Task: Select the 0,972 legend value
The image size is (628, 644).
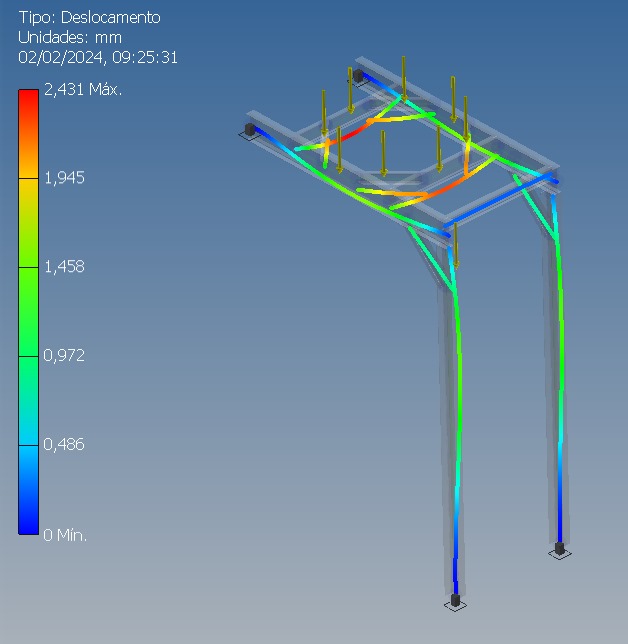Action: 64,355
